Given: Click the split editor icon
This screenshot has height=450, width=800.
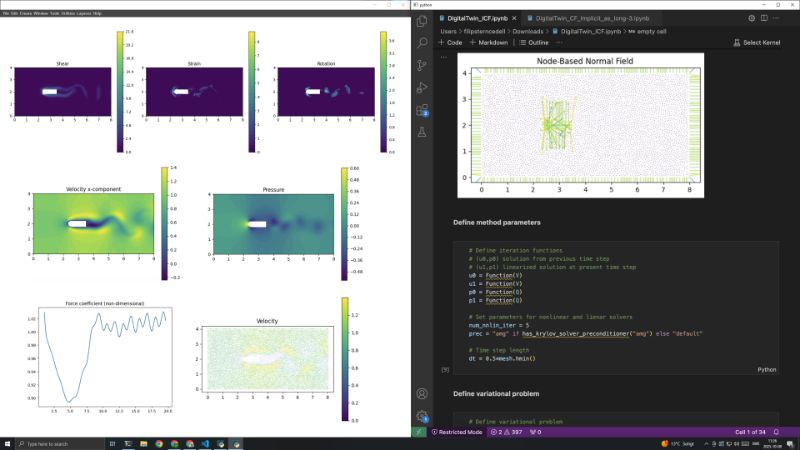Looking at the screenshot, I should [x=764, y=18].
